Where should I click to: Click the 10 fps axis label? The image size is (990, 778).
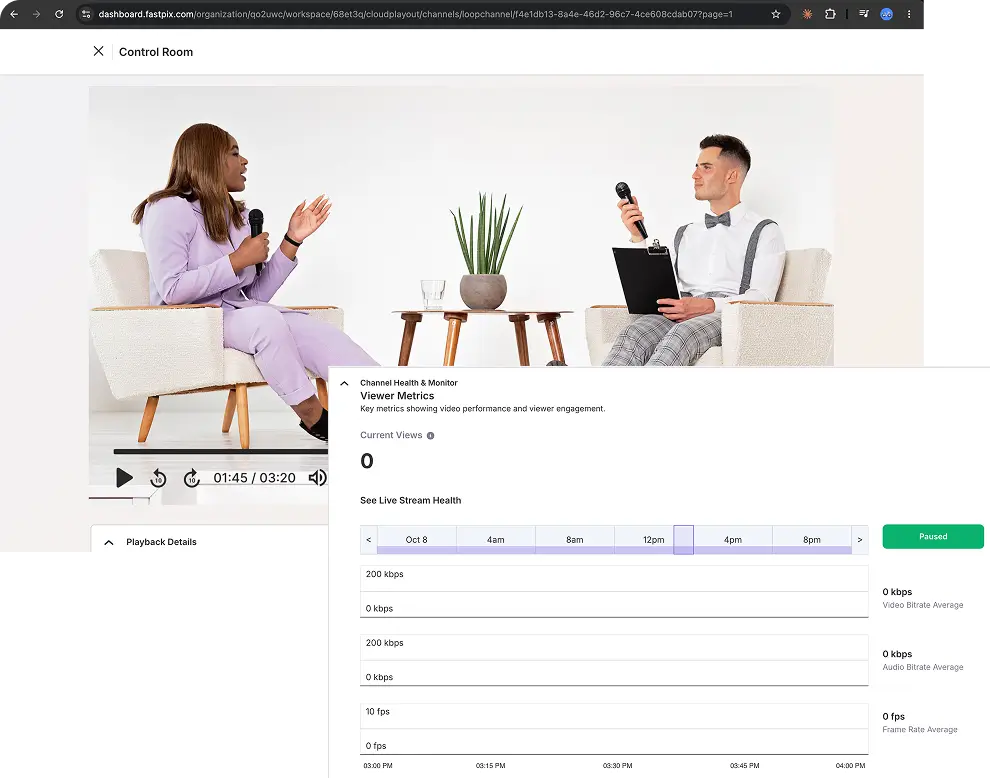click(378, 711)
